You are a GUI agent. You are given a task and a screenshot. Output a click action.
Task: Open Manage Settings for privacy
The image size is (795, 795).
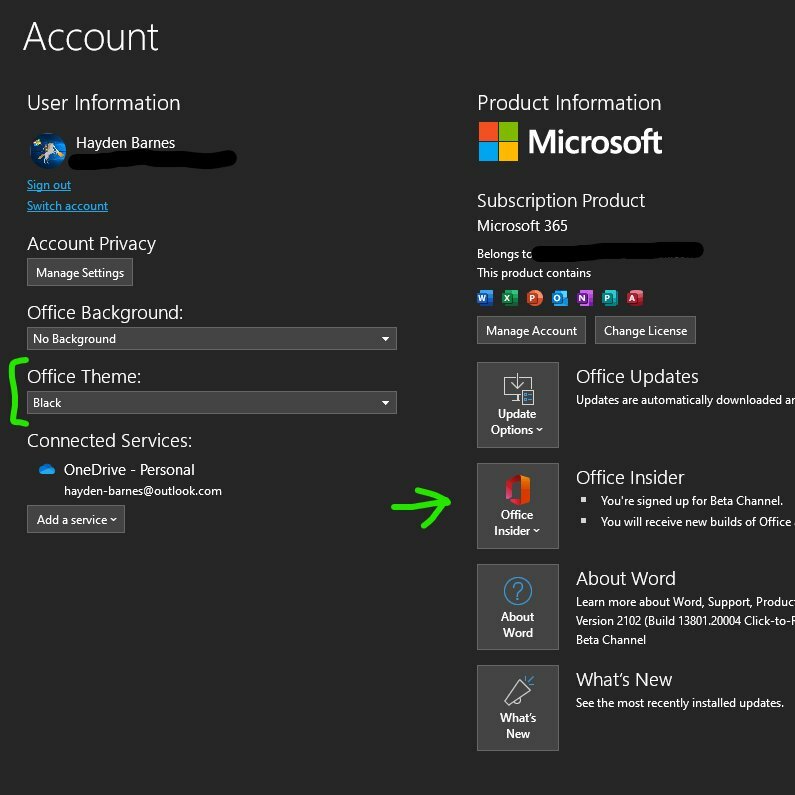(x=80, y=272)
